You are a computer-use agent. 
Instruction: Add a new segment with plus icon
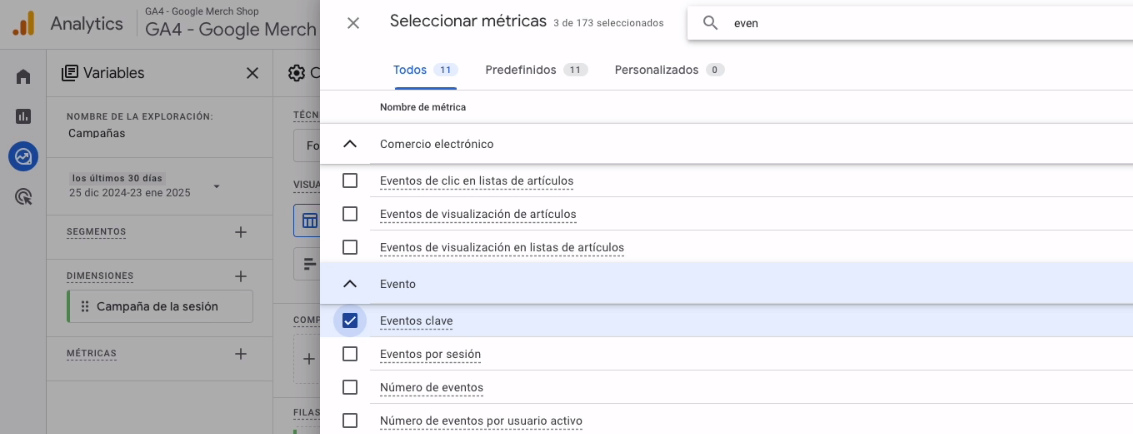(240, 232)
